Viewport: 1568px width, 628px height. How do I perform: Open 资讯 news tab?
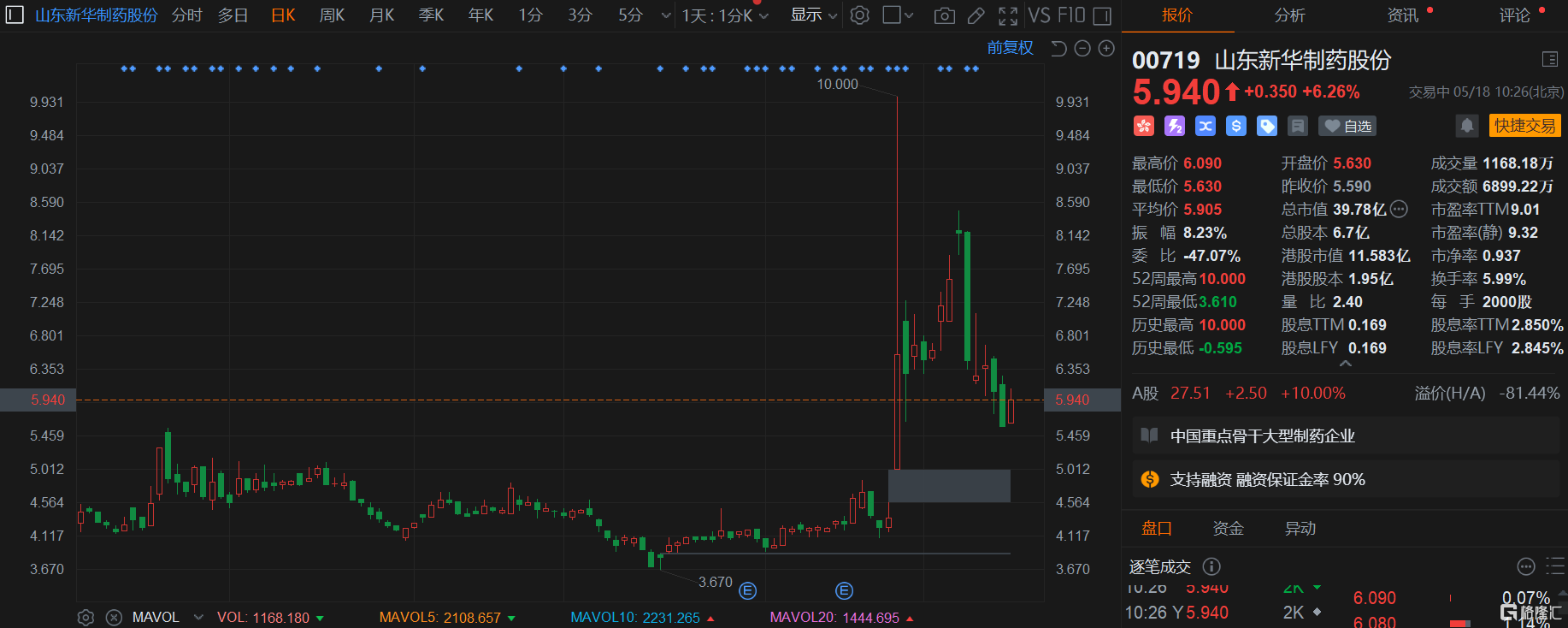coord(1402,15)
